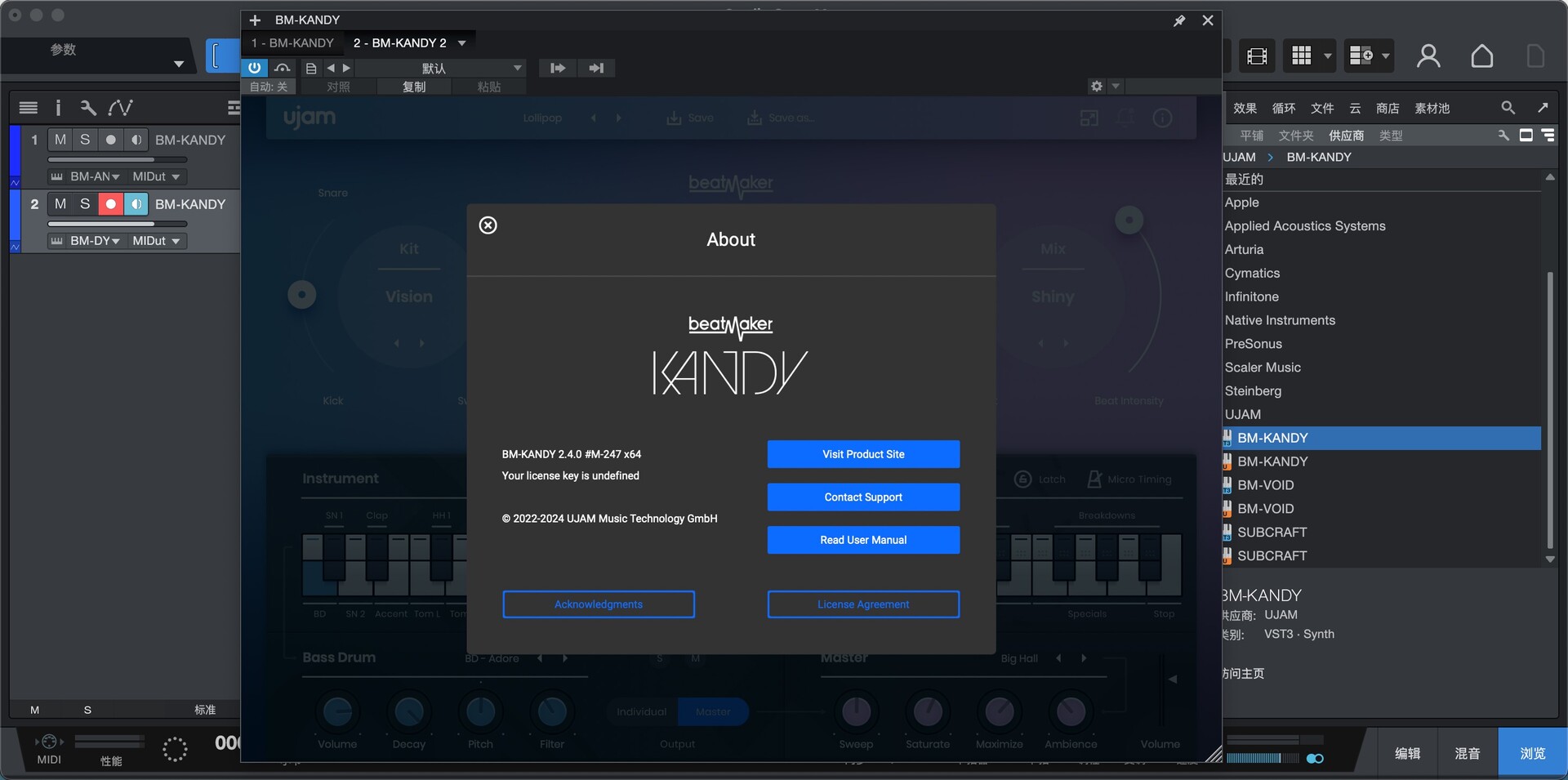Open the browser search magnifier icon
The width and height of the screenshot is (1568, 780).
tap(1508, 108)
